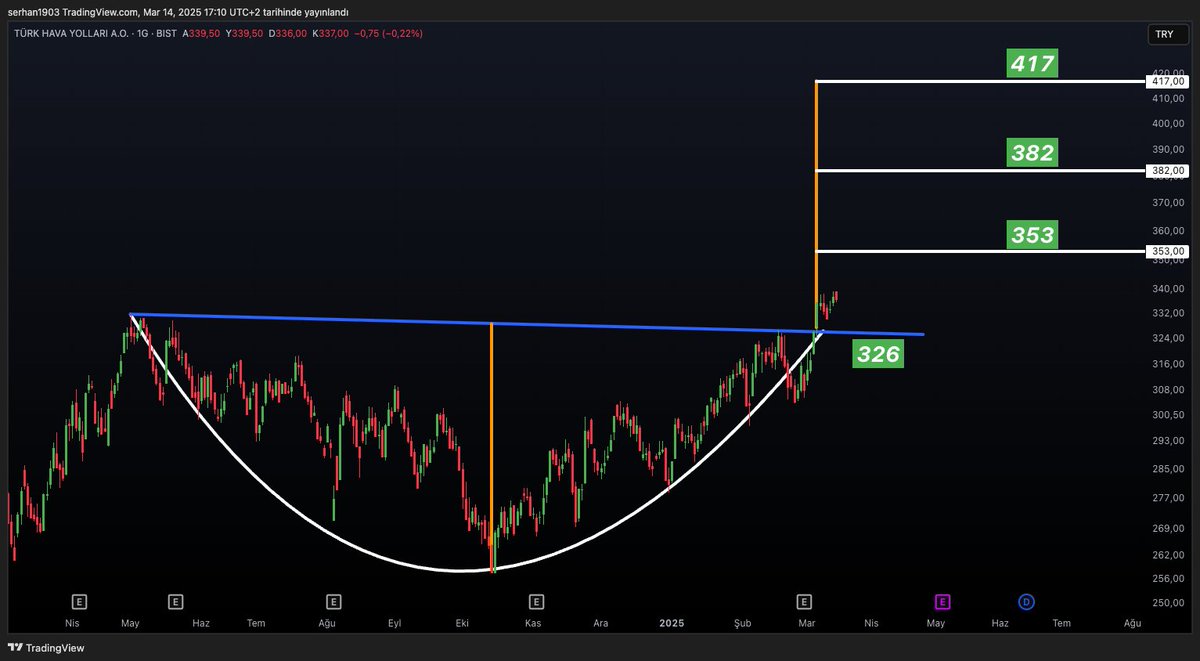Select the green 353 target label
Viewport: 1200px width, 661px height.
[x=1032, y=234]
